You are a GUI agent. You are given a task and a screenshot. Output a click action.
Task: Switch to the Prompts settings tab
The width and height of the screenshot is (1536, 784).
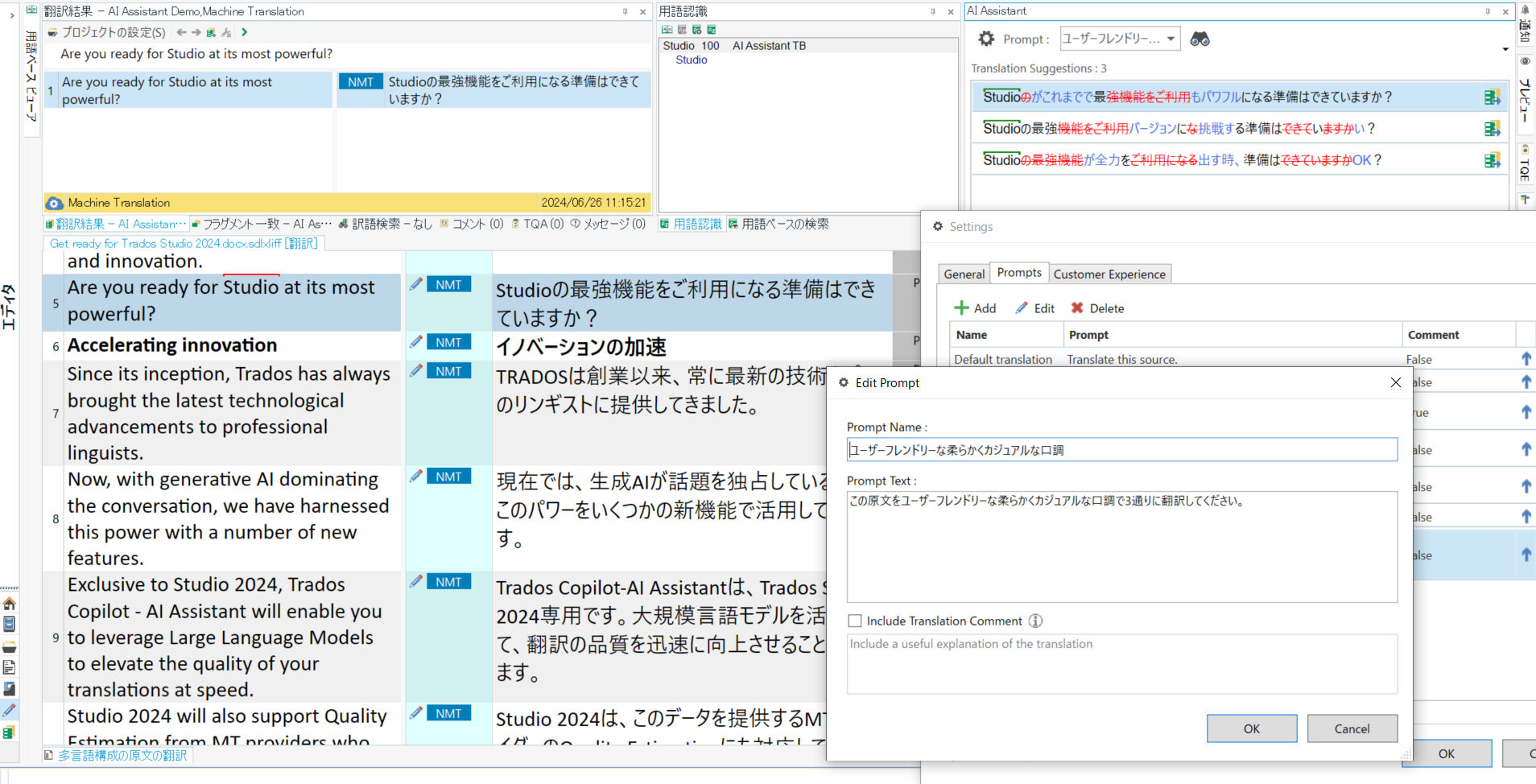click(1019, 273)
